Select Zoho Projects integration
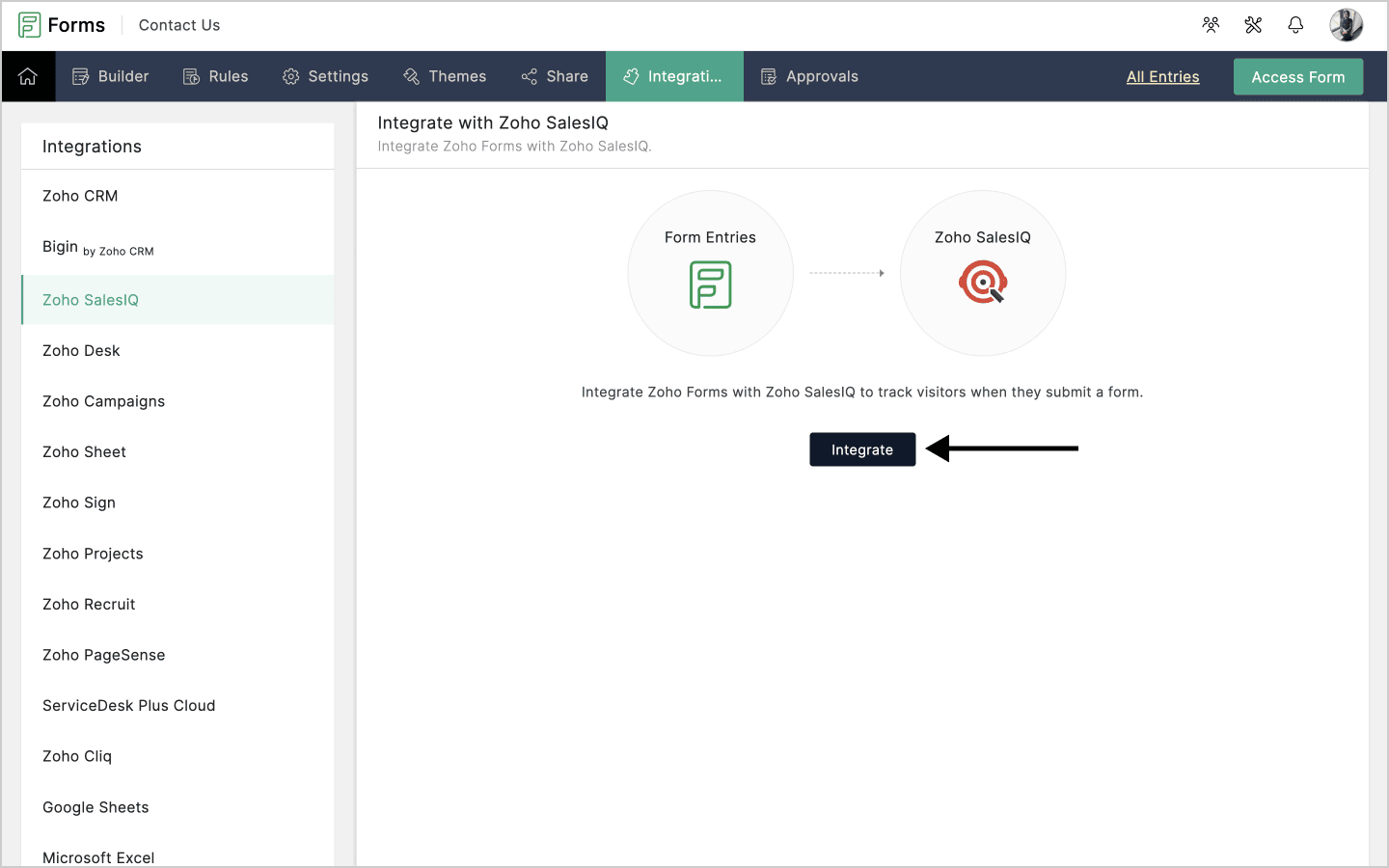The width and height of the screenshot is (1389, 868). [177, 554]
